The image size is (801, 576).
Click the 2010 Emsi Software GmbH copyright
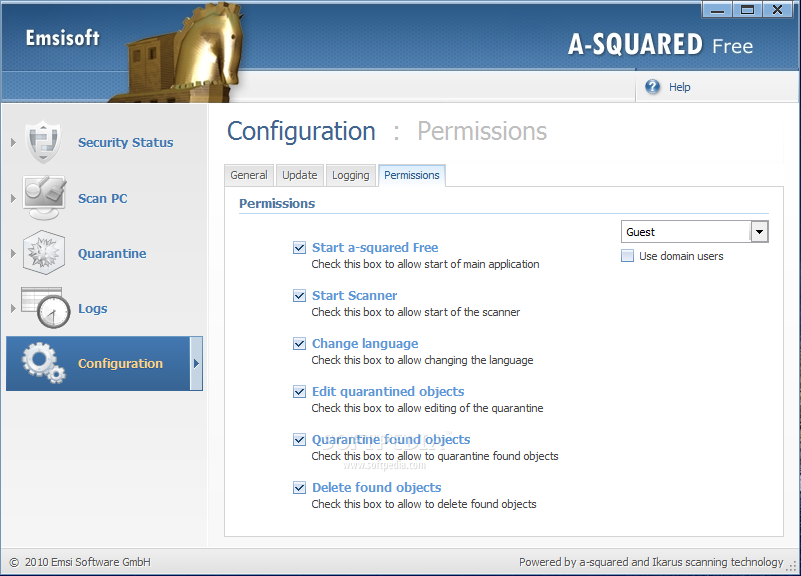80,562
